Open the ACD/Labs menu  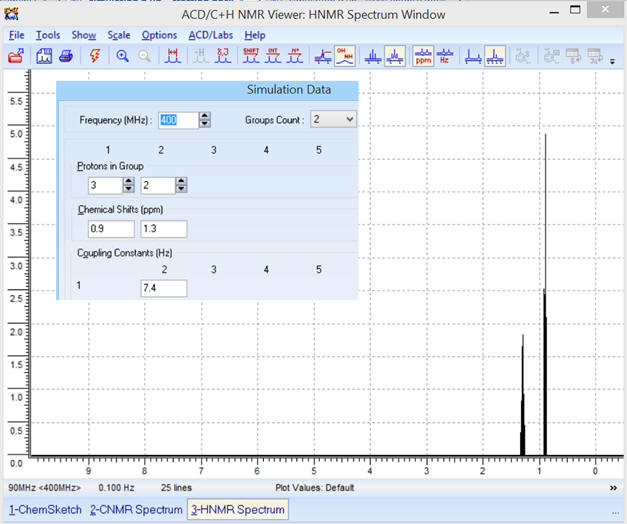tap(211, 35)
